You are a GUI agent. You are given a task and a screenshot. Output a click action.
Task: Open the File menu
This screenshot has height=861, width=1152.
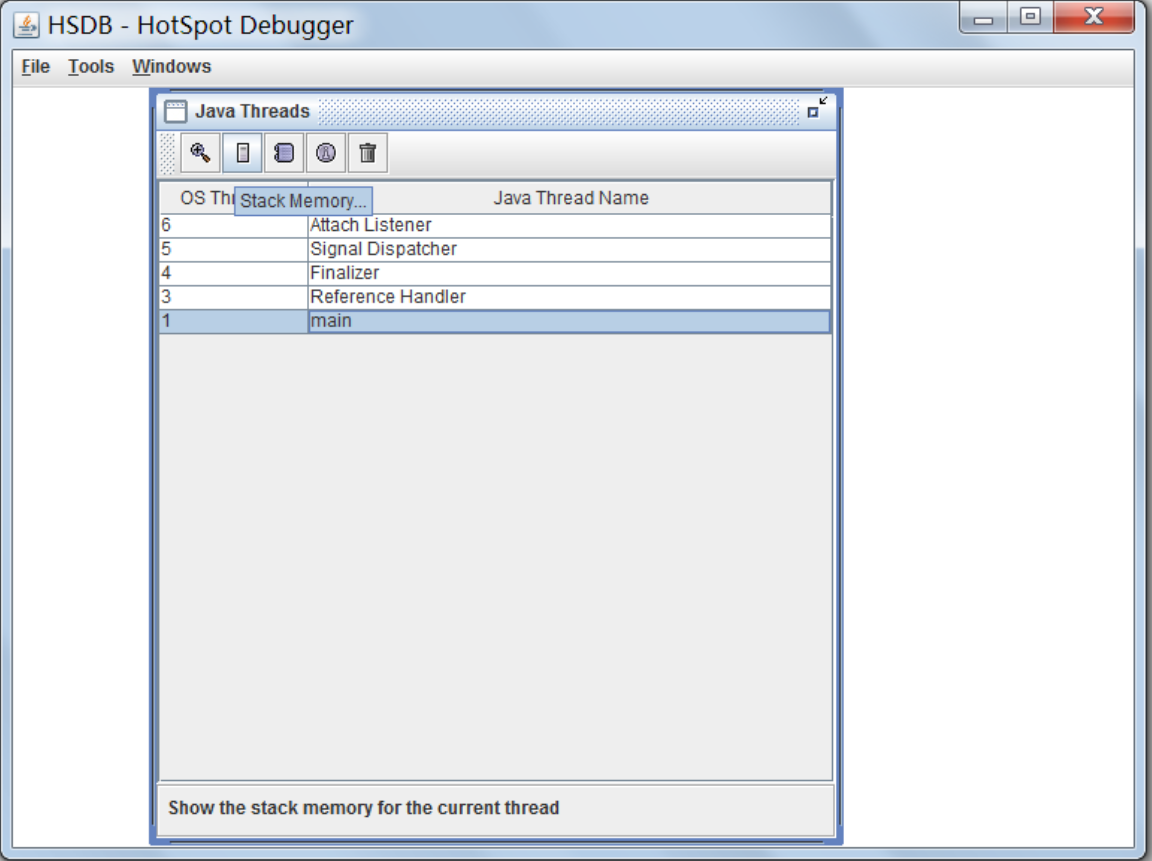[x=35, y=67]
